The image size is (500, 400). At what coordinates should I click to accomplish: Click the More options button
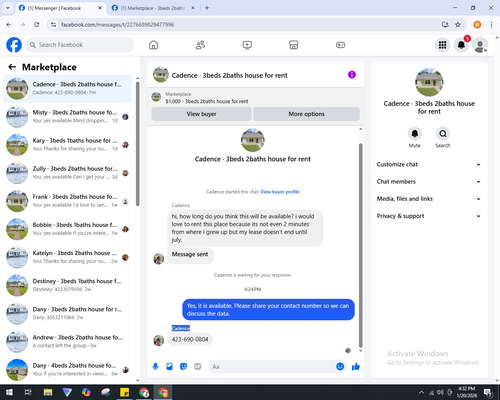pyautogui.click(x=306, y=114)
